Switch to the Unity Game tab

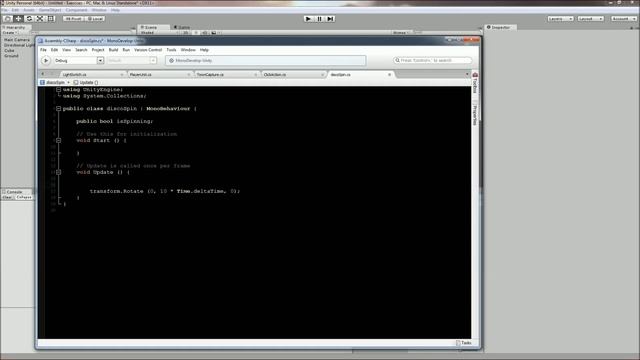[x=182, y=27]
